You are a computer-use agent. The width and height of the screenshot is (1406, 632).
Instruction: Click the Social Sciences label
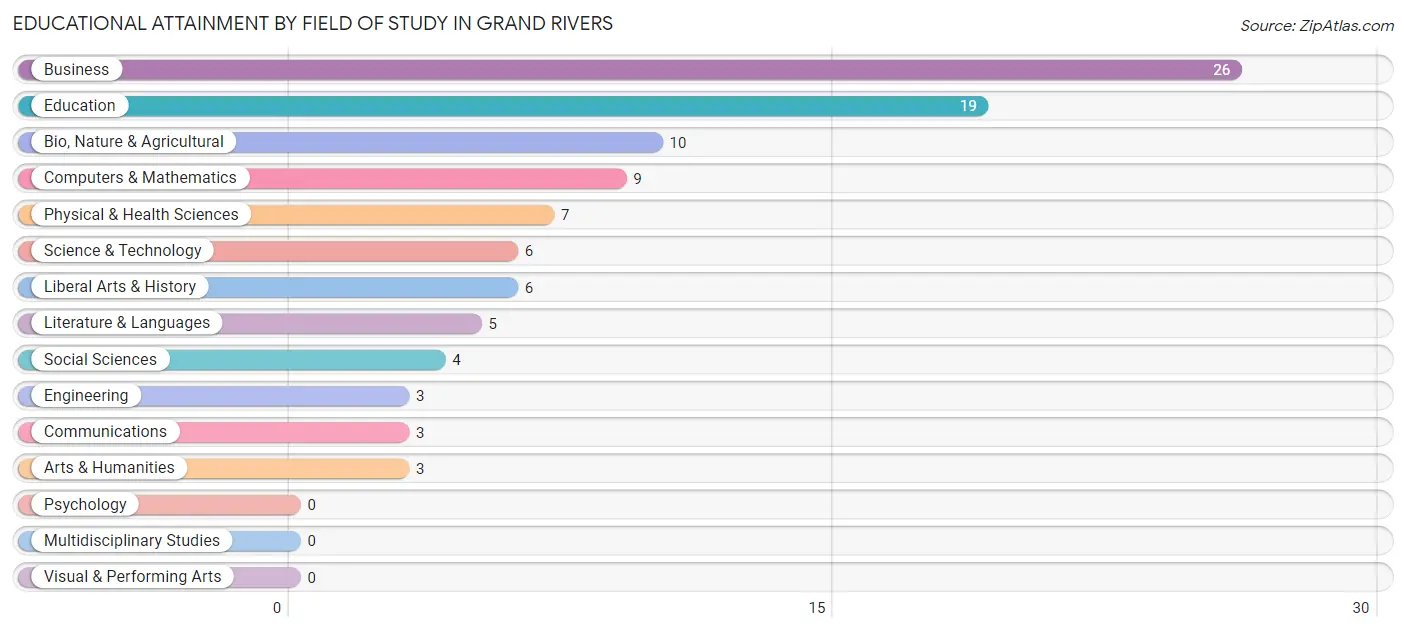[x=100, y=360]
